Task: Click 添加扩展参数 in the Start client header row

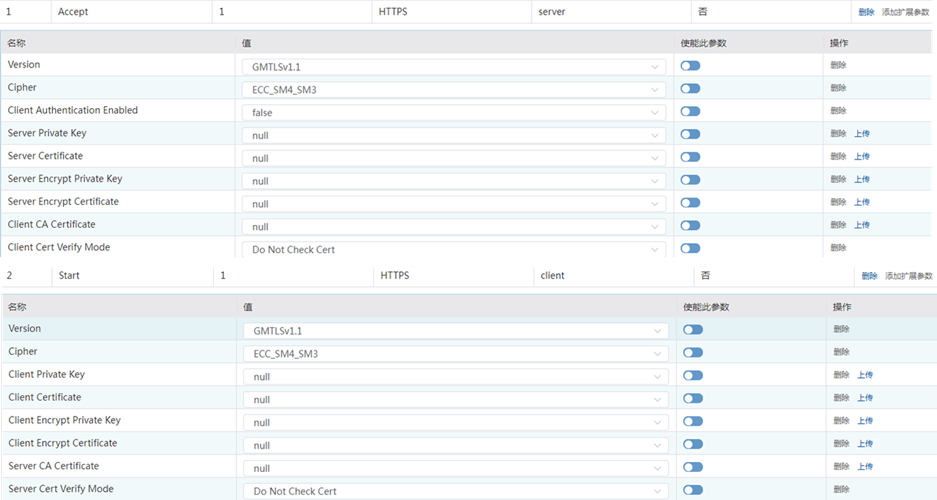Action: [908, 276]
